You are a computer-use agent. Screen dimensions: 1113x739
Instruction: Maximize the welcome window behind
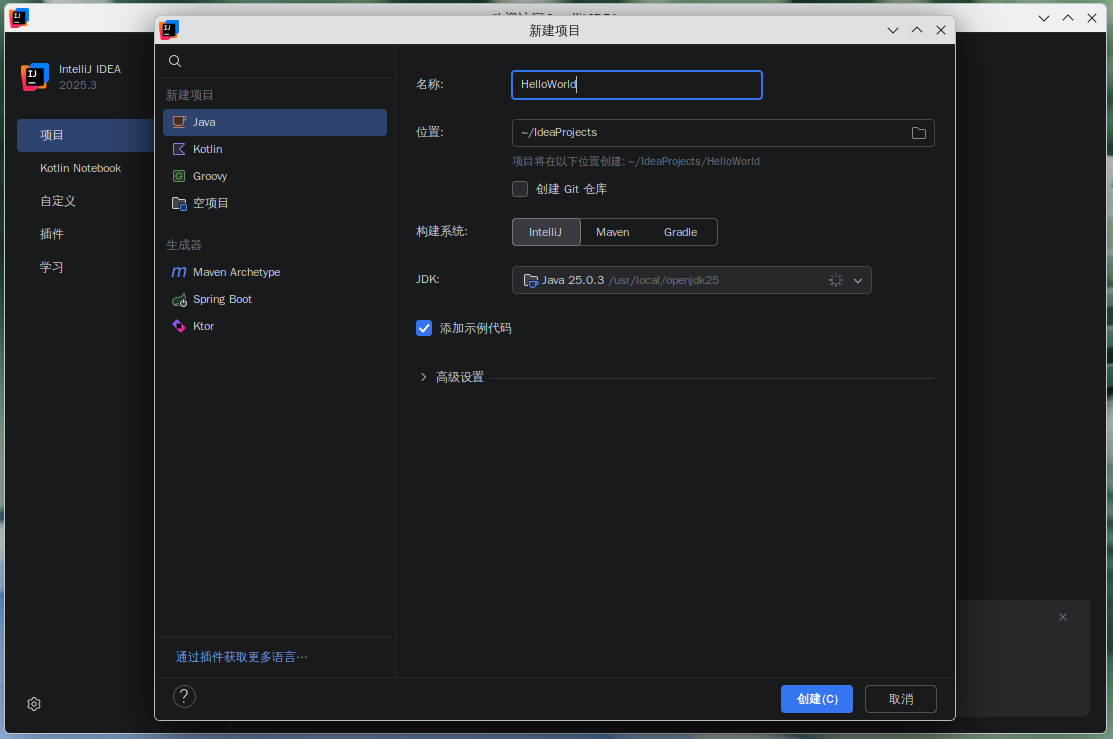coord(1068,18)
